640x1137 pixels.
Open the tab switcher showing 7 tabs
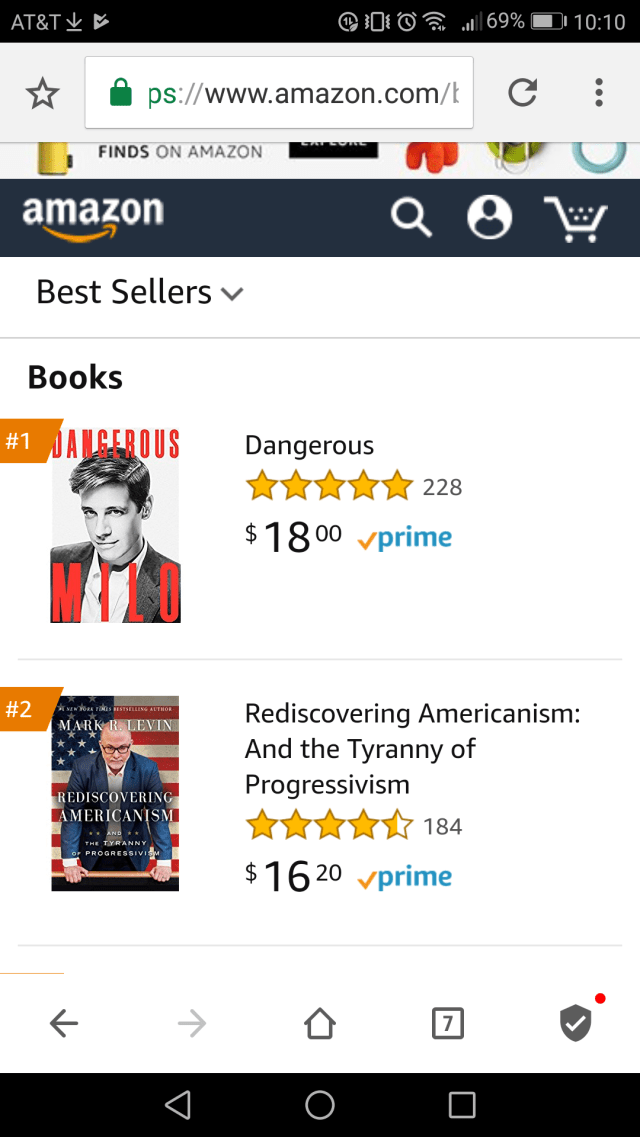447,1022
